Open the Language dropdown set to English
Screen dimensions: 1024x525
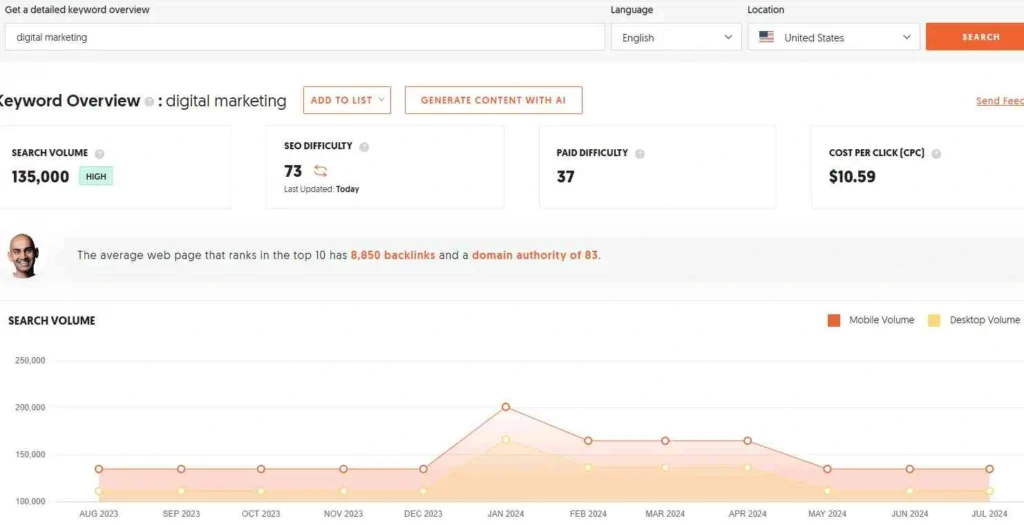[676, 37]
